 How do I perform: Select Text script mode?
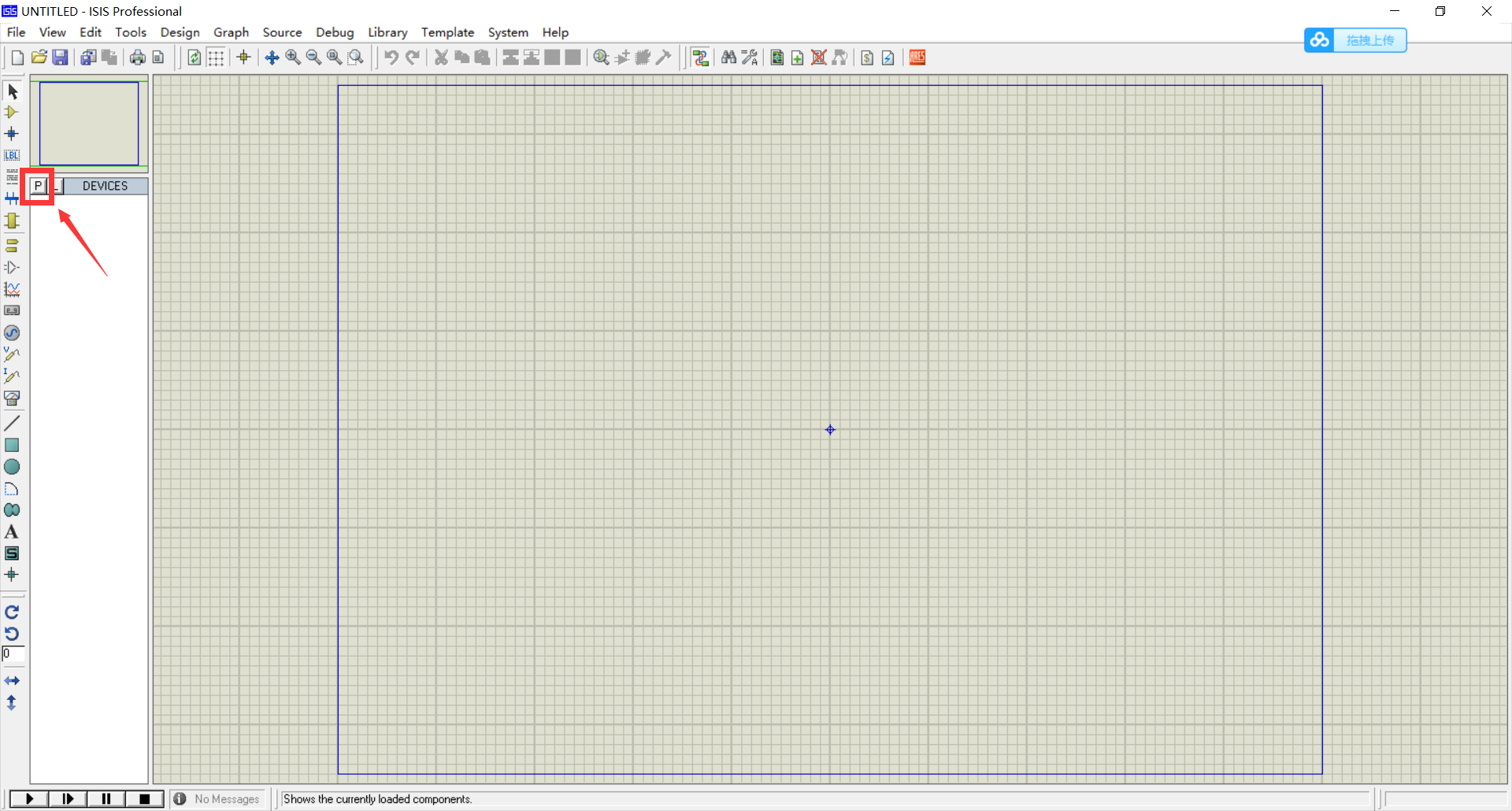tap(12, 176)
